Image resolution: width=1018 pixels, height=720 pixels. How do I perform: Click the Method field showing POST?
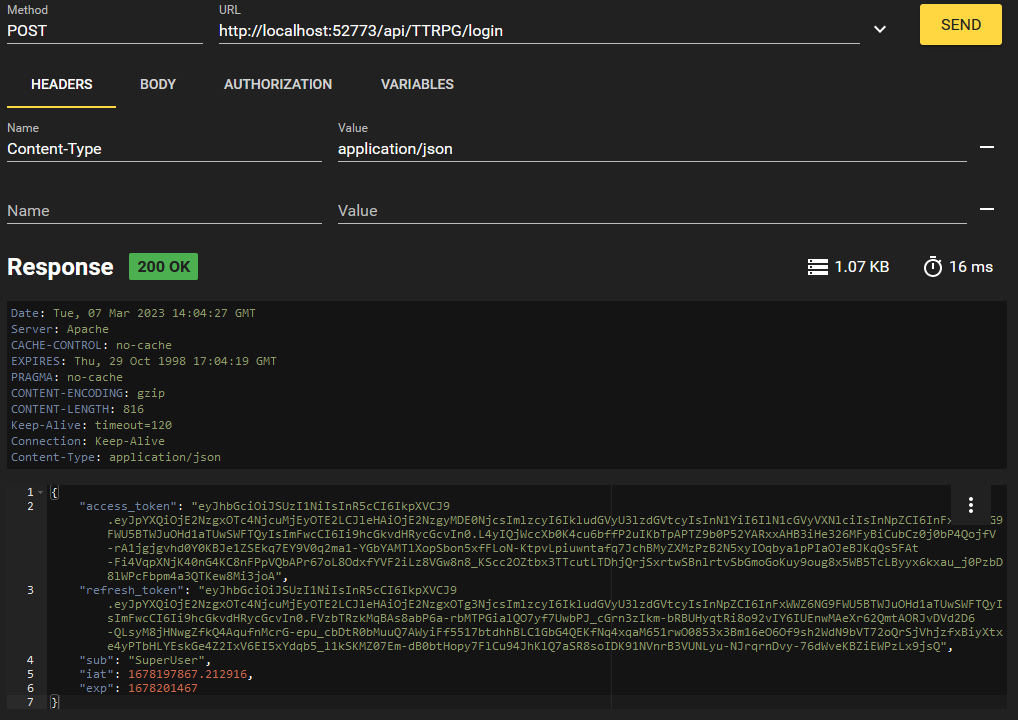point(104,31)
